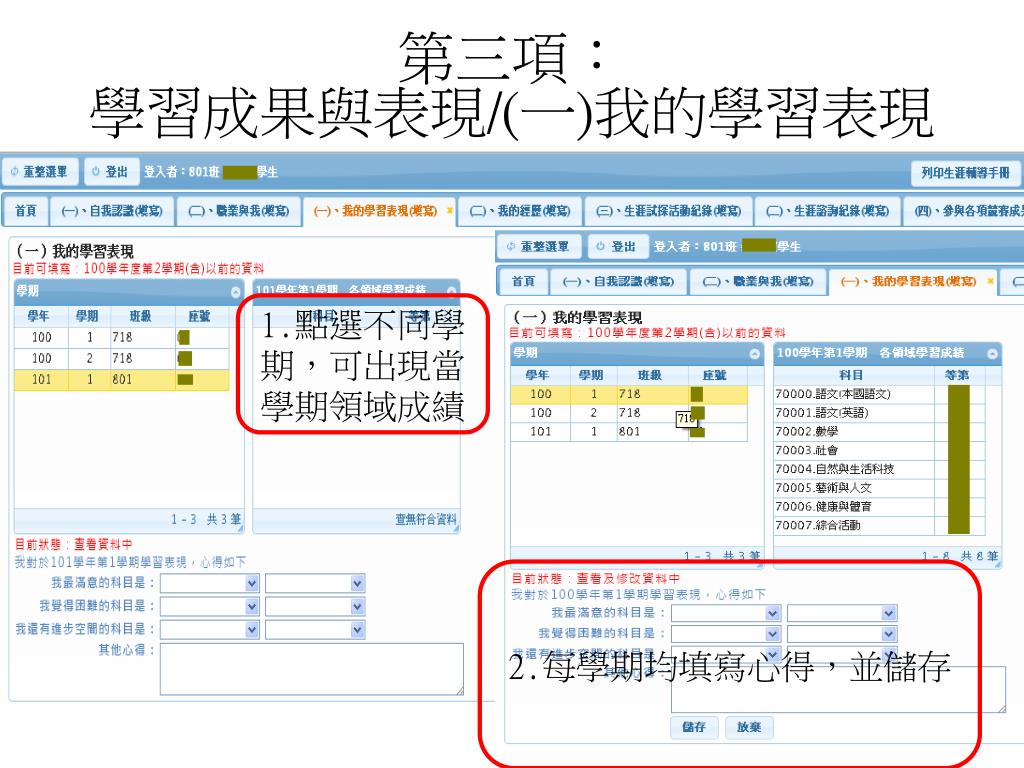This screenshot has height=768, width=1024.
Task: Open (二)、我的經歷(填寫) tab
Action: click(520, 211)
